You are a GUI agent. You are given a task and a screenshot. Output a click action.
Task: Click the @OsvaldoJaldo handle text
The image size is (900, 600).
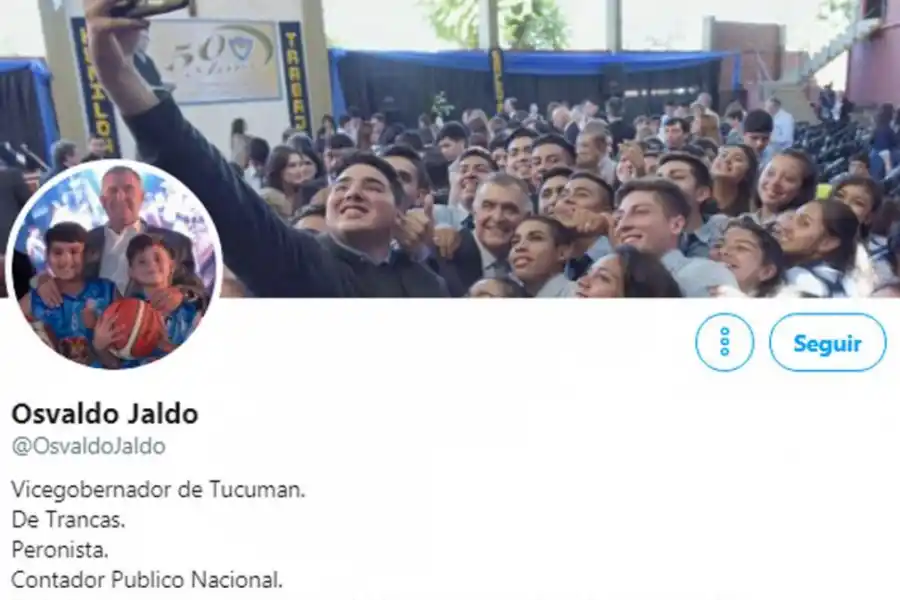coord(89,446)
